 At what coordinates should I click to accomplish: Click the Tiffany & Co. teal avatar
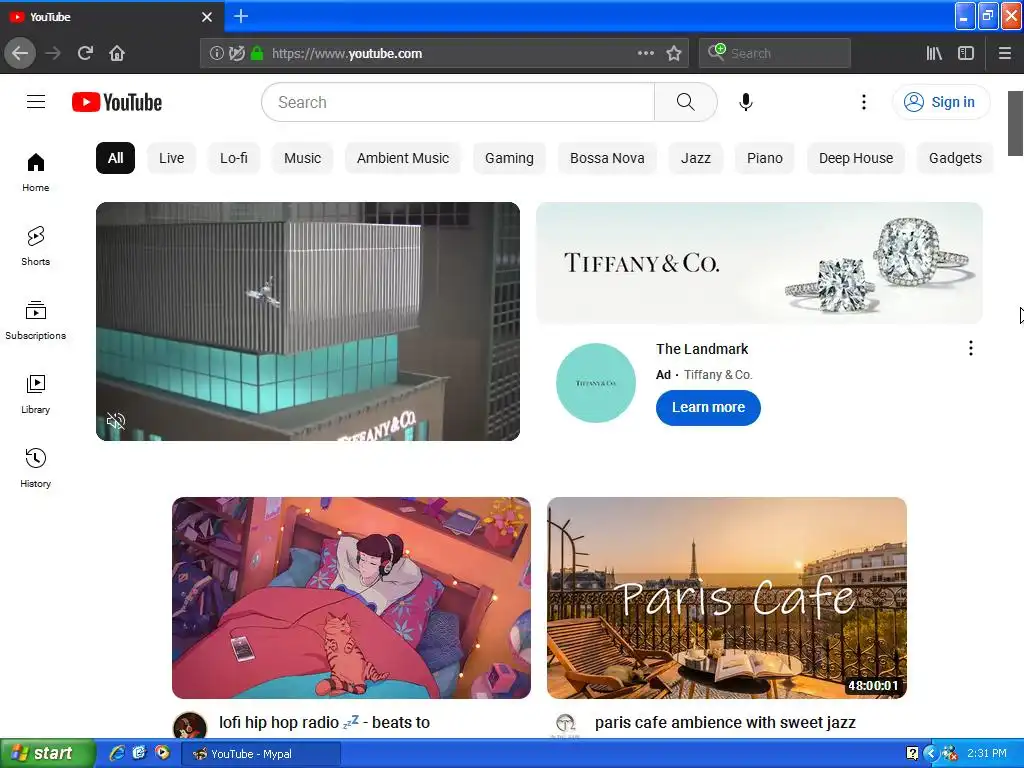pos(596,383)
